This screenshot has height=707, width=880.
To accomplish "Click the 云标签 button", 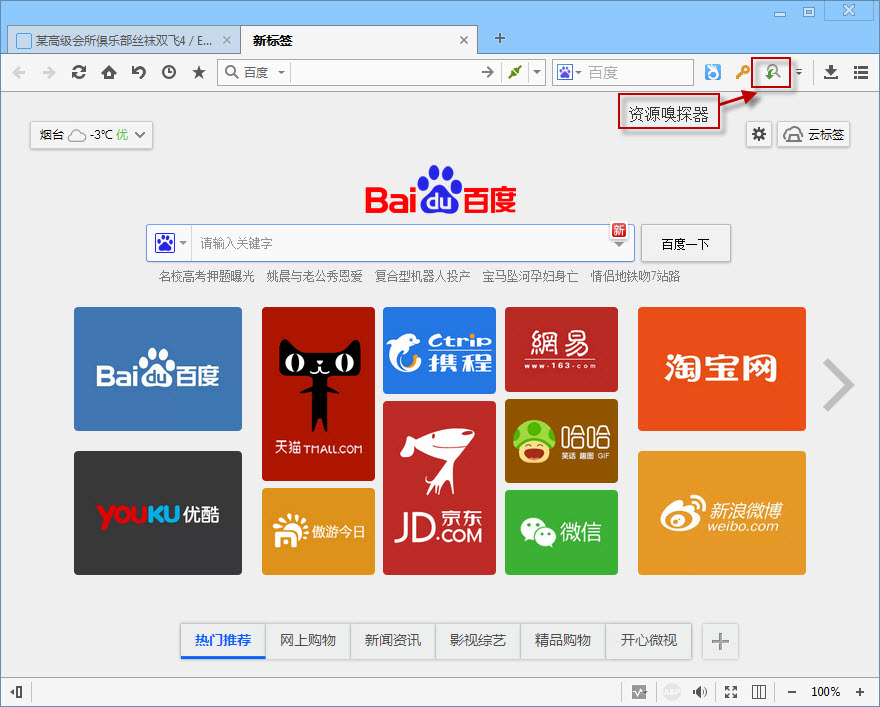I will pos(813,135).
